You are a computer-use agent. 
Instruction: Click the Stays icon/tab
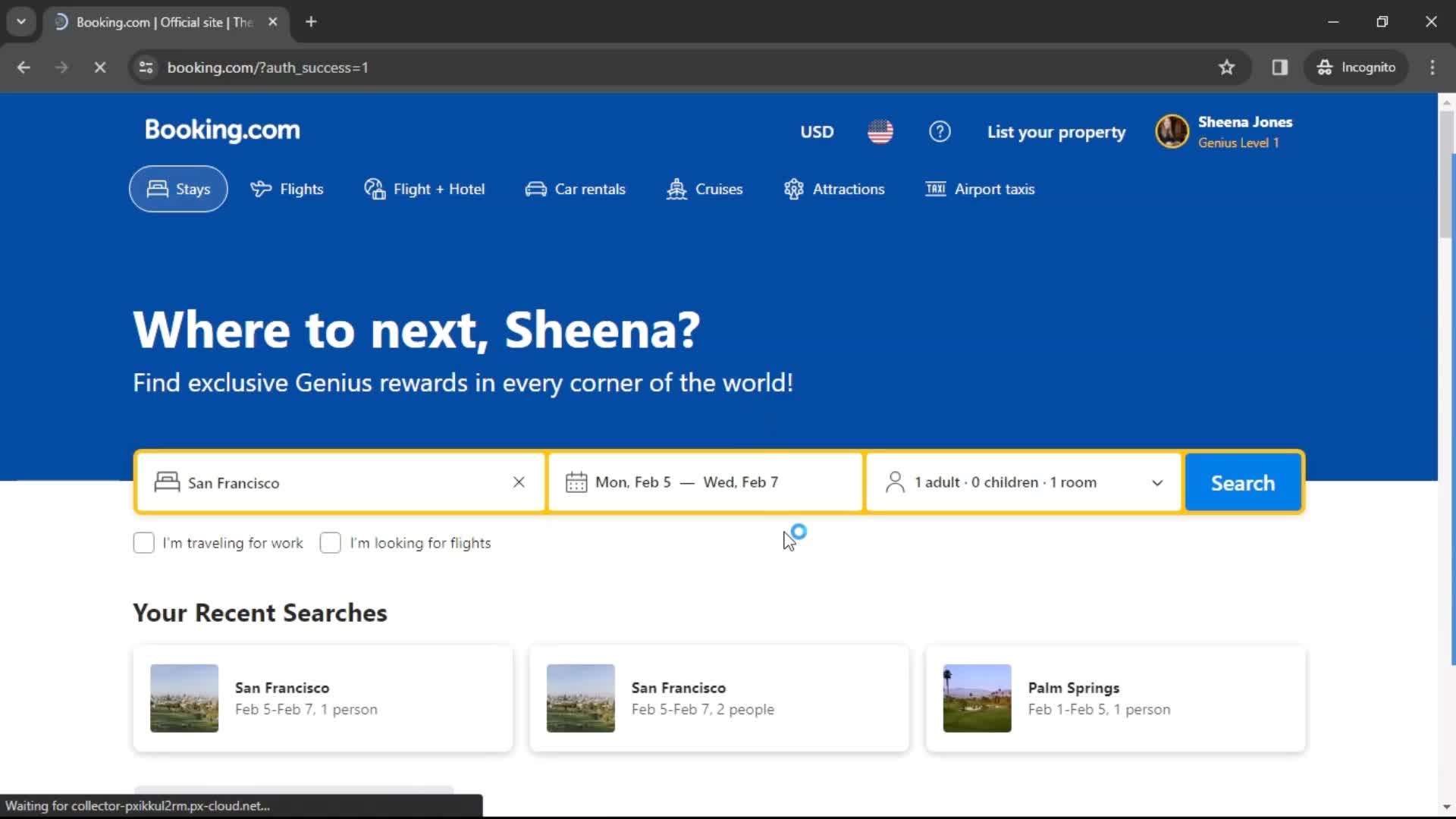(178, 189)
